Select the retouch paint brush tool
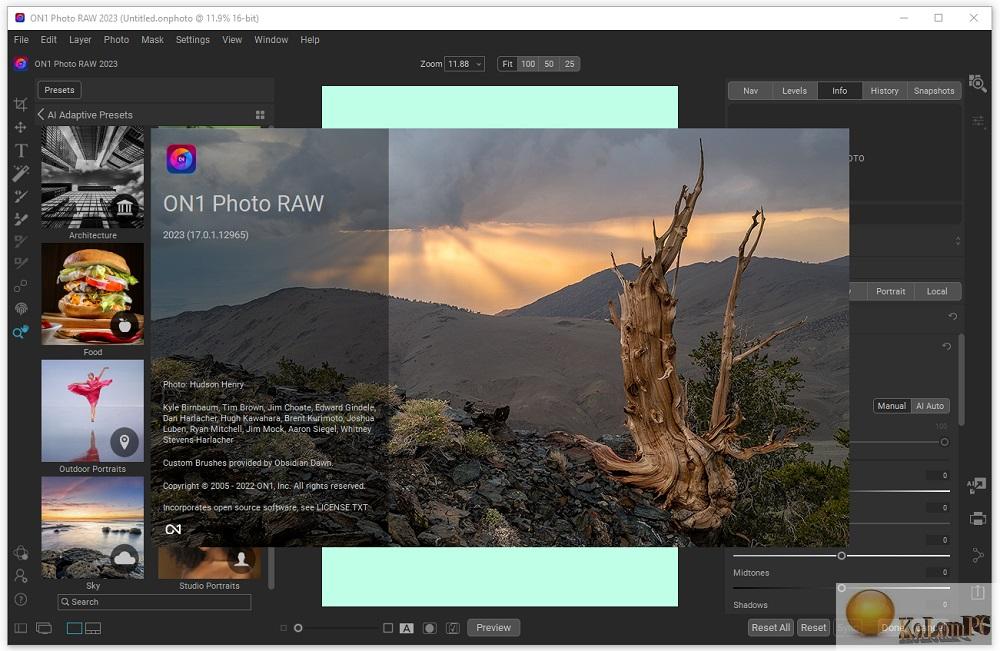 pos(20,219)
